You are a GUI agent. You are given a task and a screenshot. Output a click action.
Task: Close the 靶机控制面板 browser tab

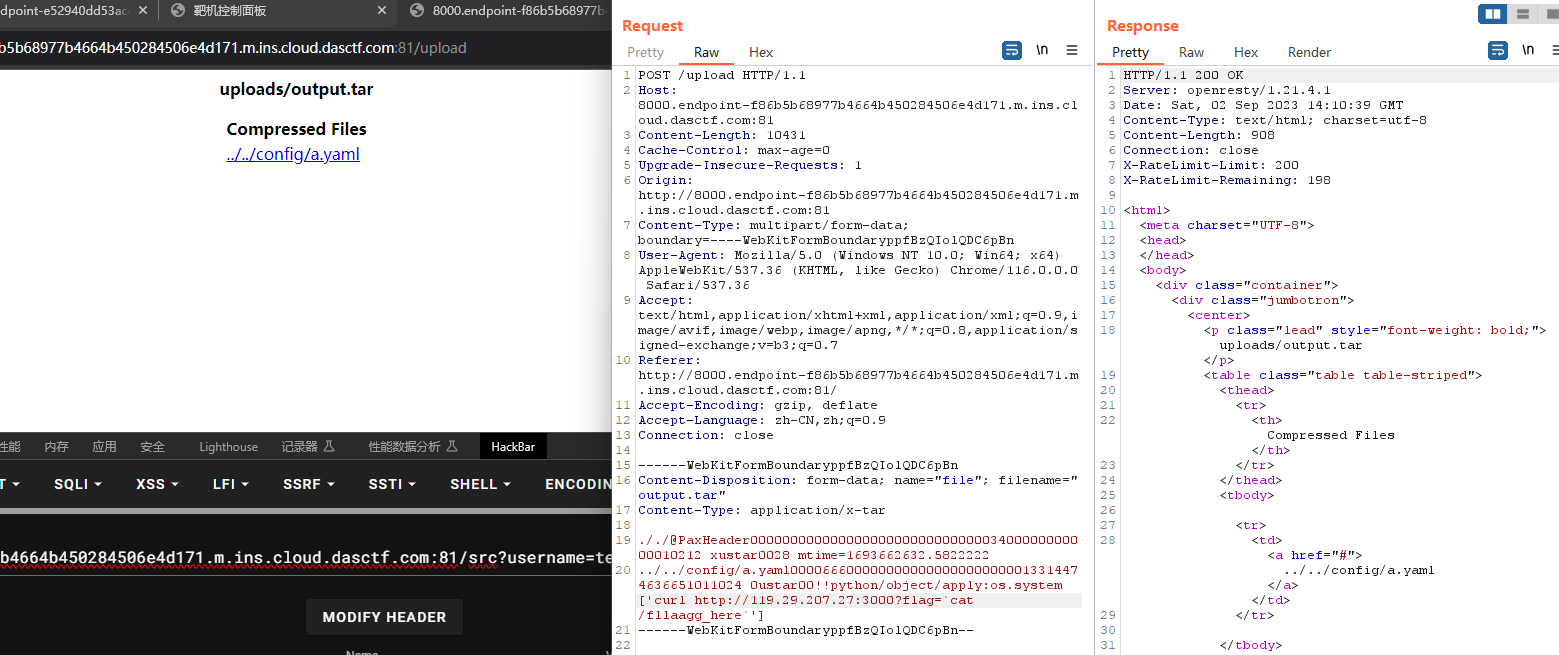[x=383, y=11]
